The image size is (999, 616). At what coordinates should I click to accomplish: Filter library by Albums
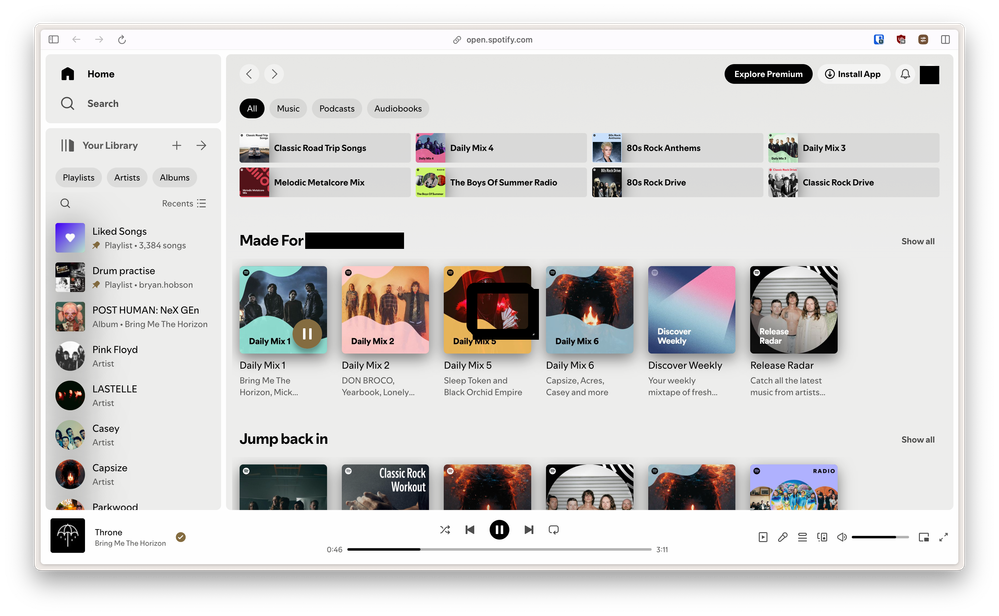(x=175, y=178)
